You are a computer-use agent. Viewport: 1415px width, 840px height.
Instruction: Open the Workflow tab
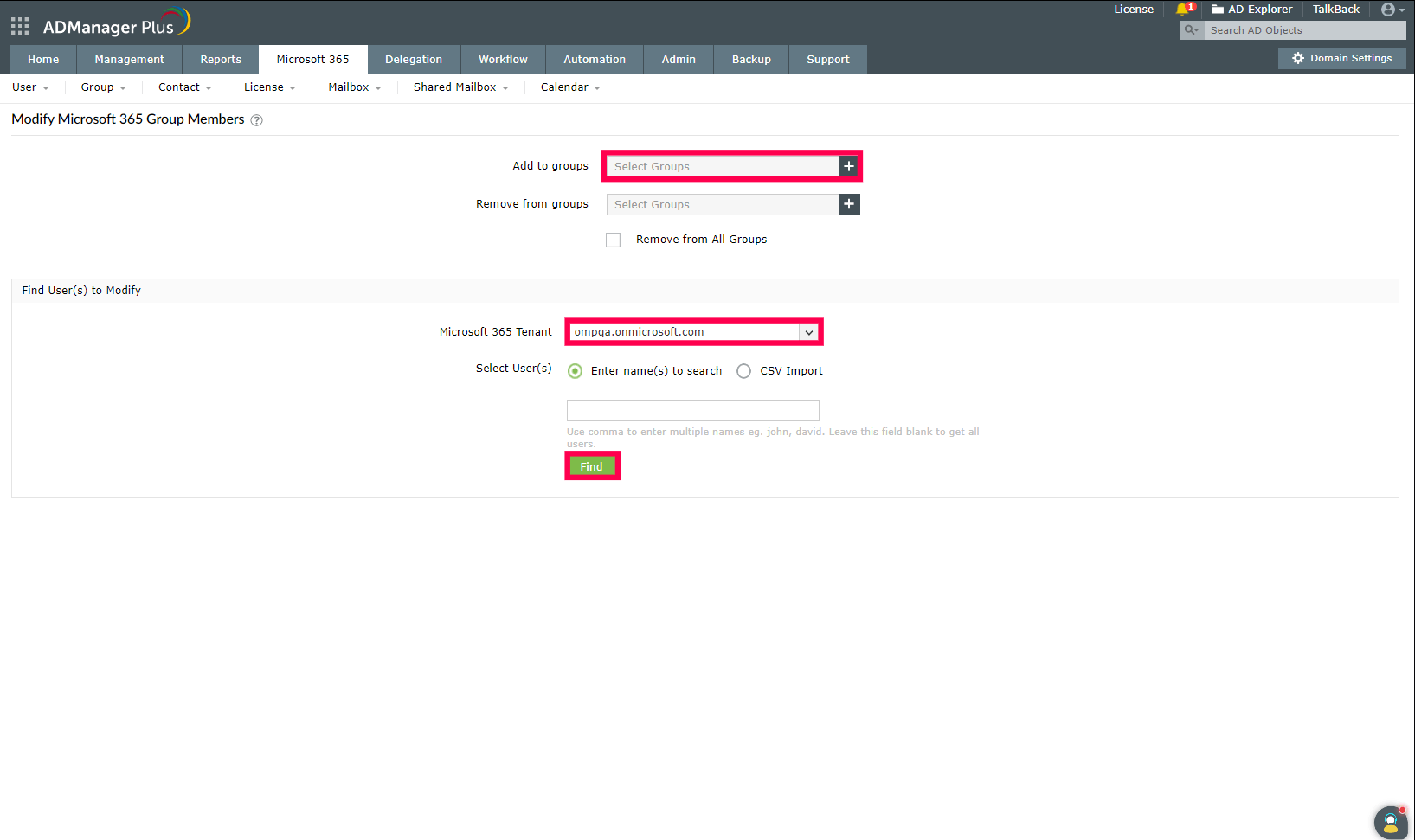pos(503,60)
